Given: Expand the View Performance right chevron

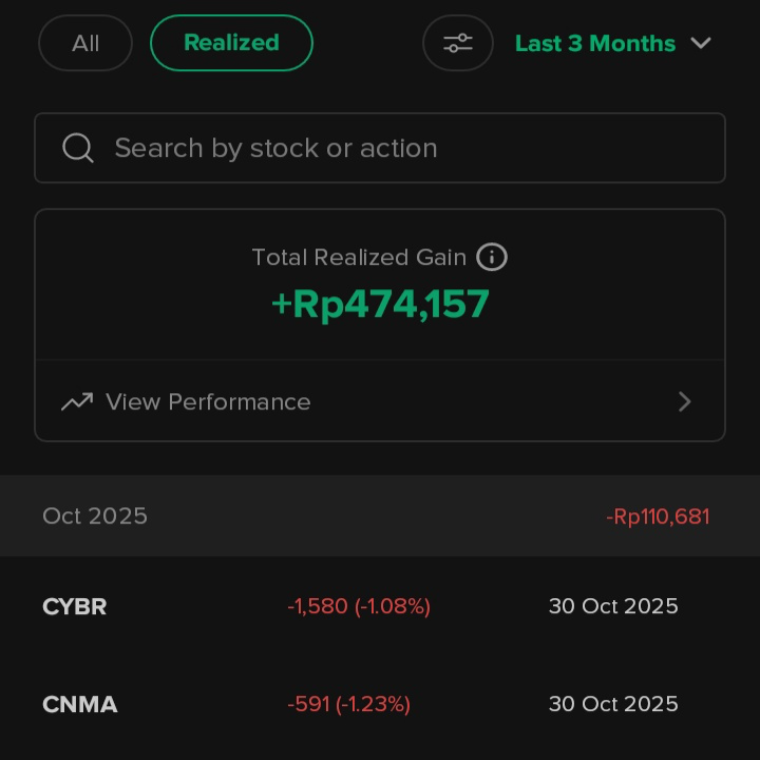Looking at the screenshot, I should click(x=685, y=402).
